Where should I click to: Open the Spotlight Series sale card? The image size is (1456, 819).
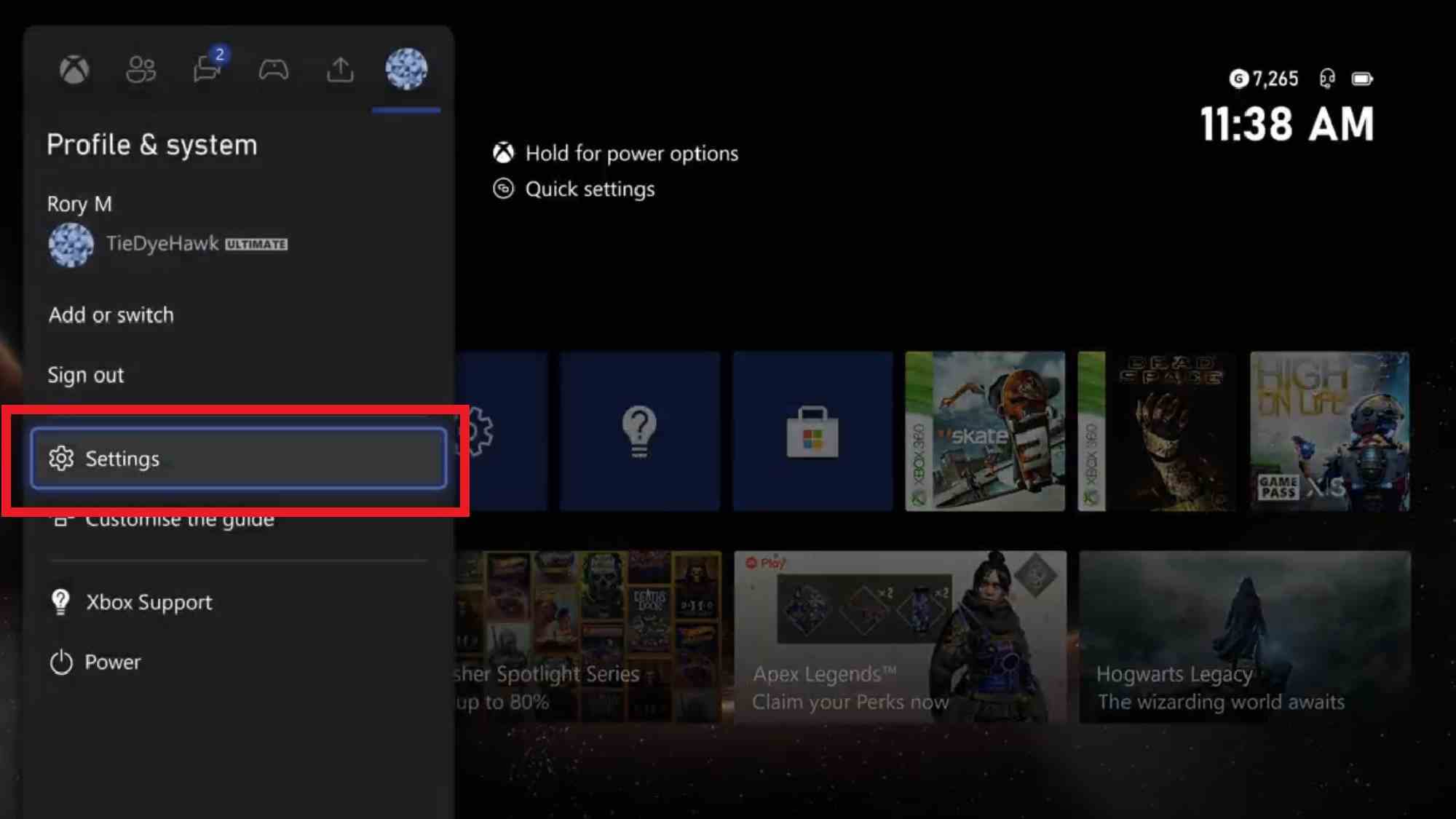click(x=589, y=637)
